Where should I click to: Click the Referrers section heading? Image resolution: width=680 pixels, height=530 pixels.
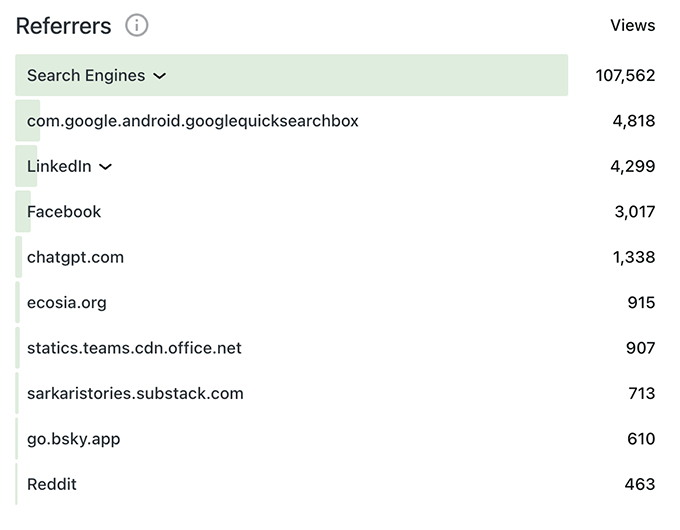coord(63,26)
